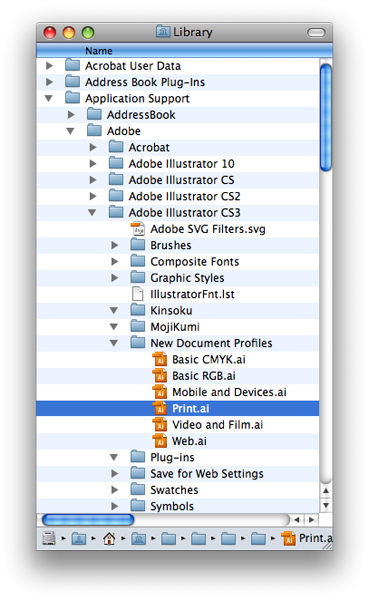Select the Video and Film.ai file icon
Screen dimensions: 369x600
point(160,425)
